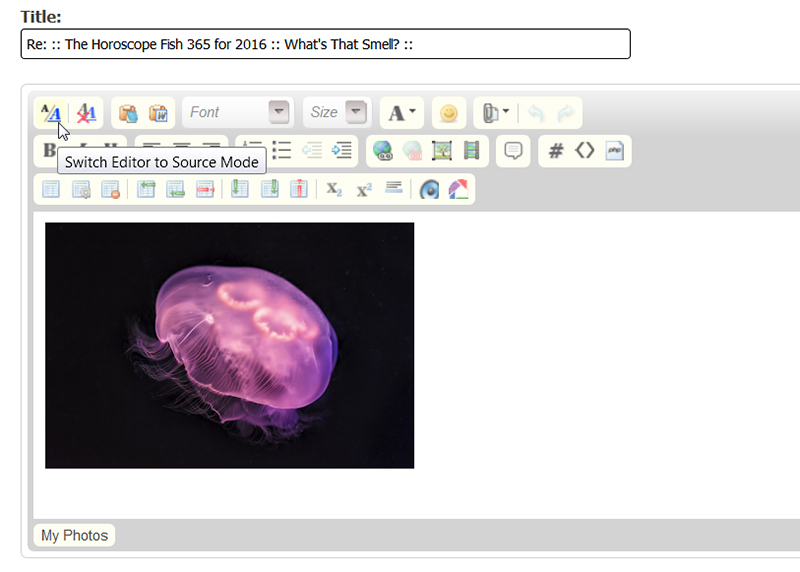Increase indent of the text
Viewport: 800px width, 572px height.
(x=342, y=150)
